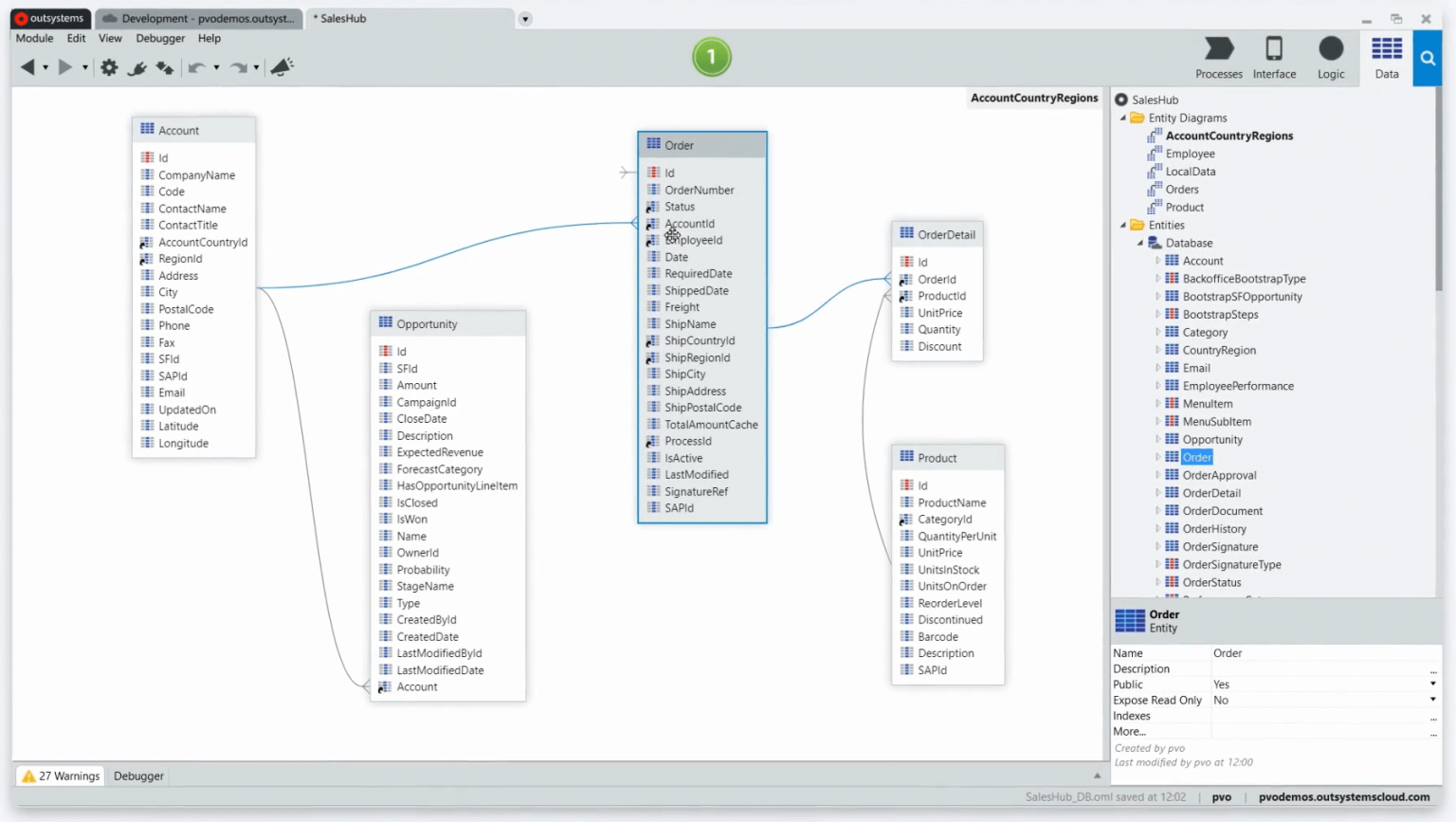Select the Employee entity diagram
The width and height of the screenshot is (1456, 822).
(x=1190, y=155)
